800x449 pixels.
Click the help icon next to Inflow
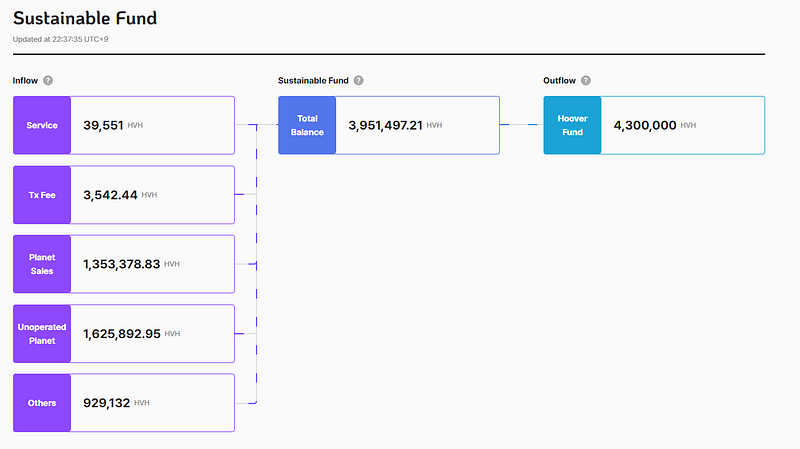point(48,81)
